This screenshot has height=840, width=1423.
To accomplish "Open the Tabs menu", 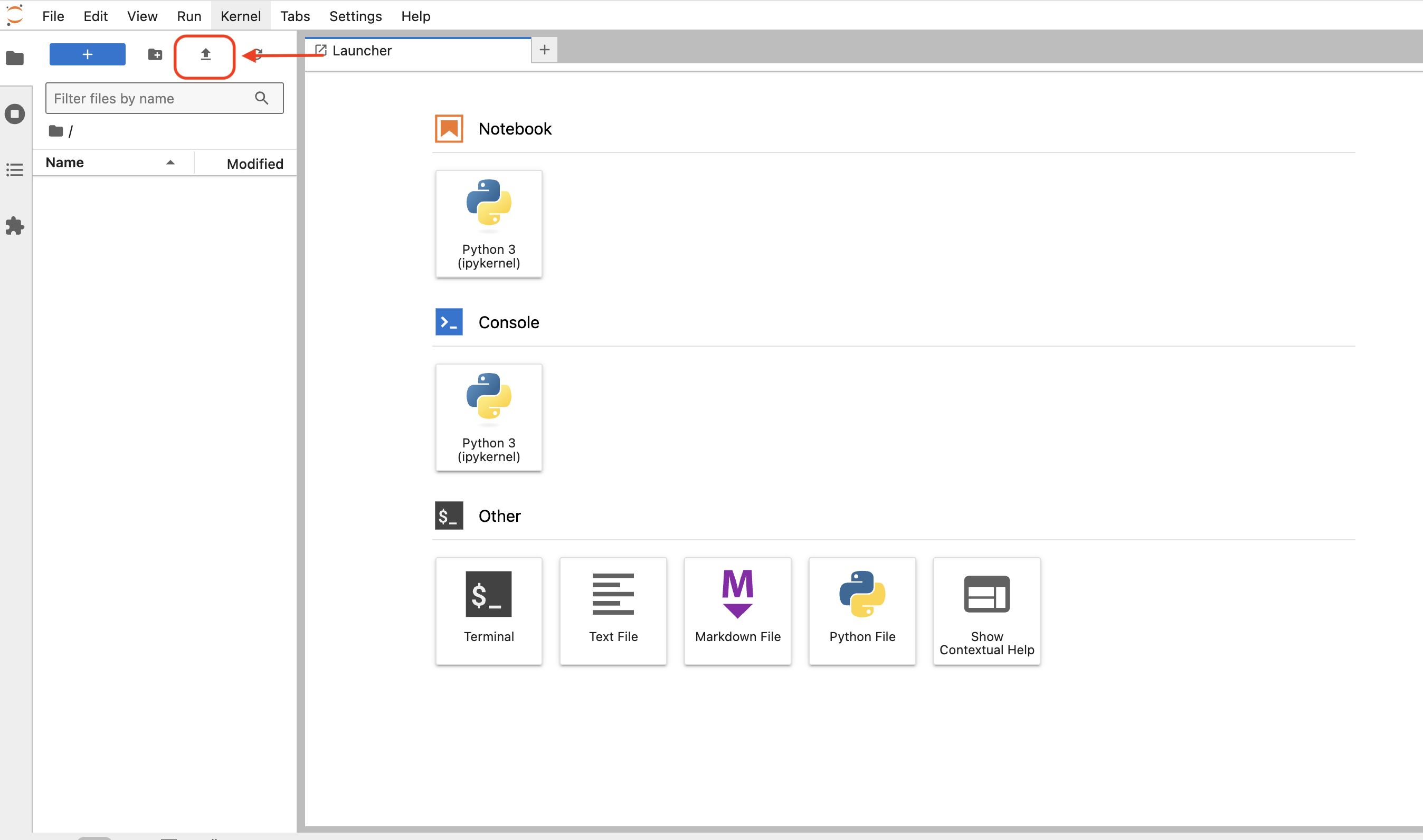I will click(295, 16).
